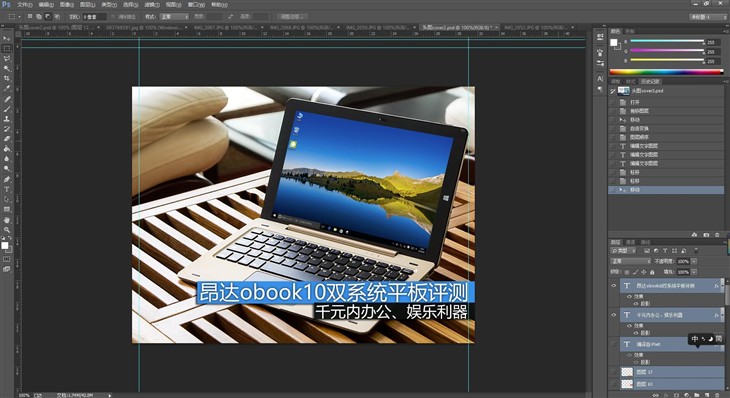Open the selection style dropdown (正常)
Viewport: 730px width, 398px height.
click(x=174, y=16)
